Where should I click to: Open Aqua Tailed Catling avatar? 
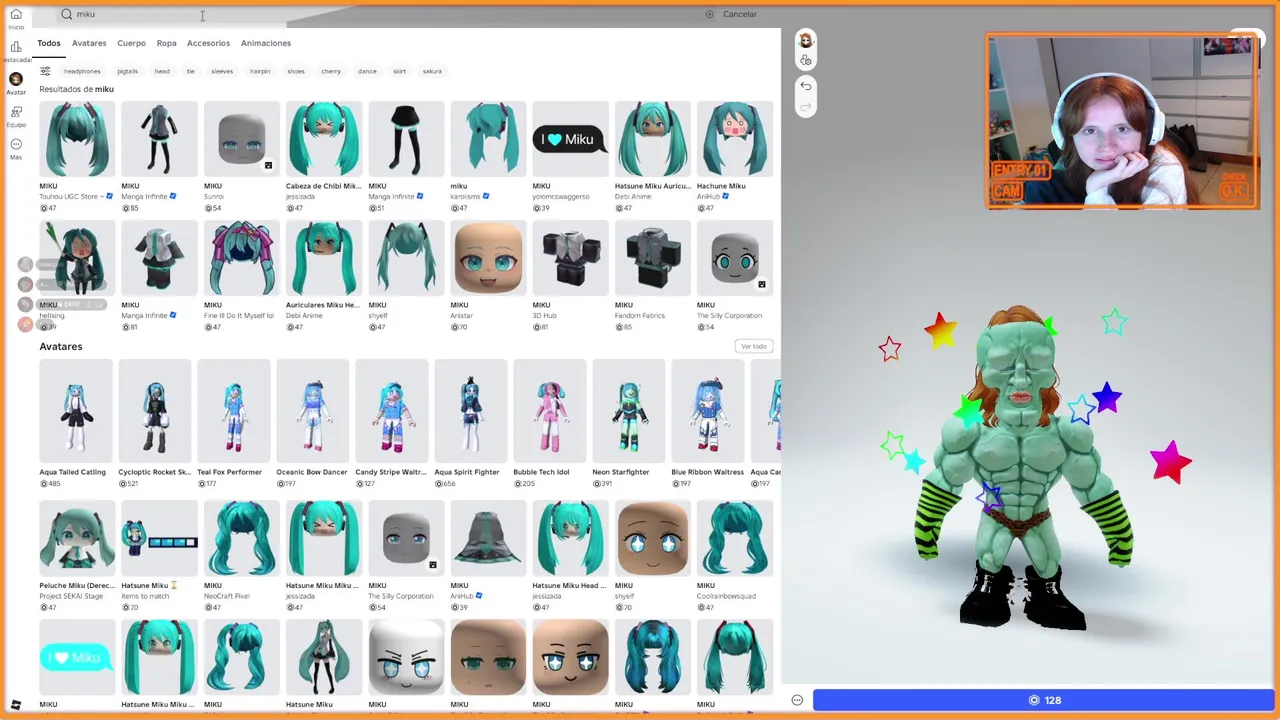76,412
